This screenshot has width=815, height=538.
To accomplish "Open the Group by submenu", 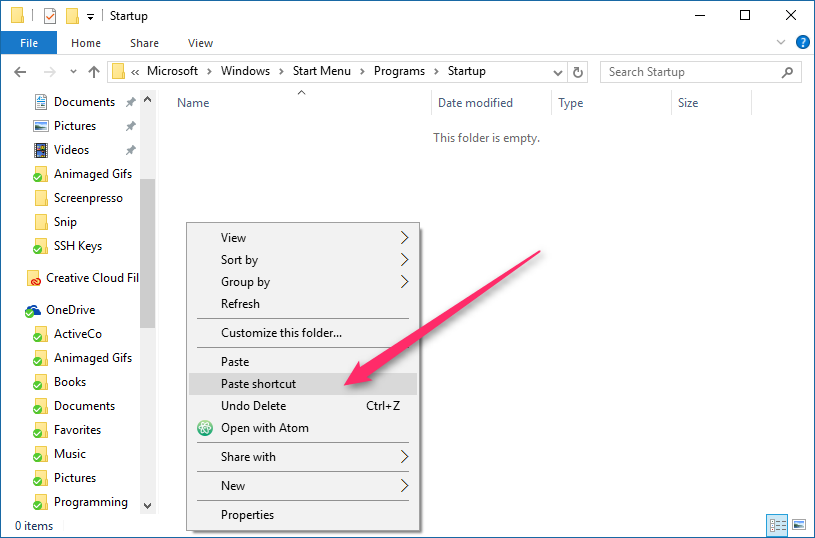I will (x=303, y=282).
